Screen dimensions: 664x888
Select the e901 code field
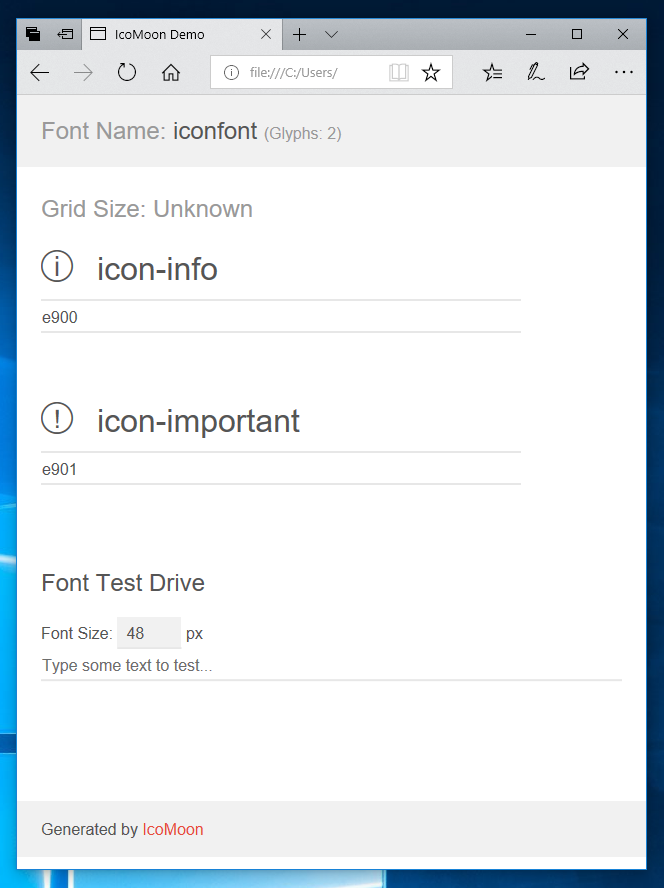coord(281,469)
